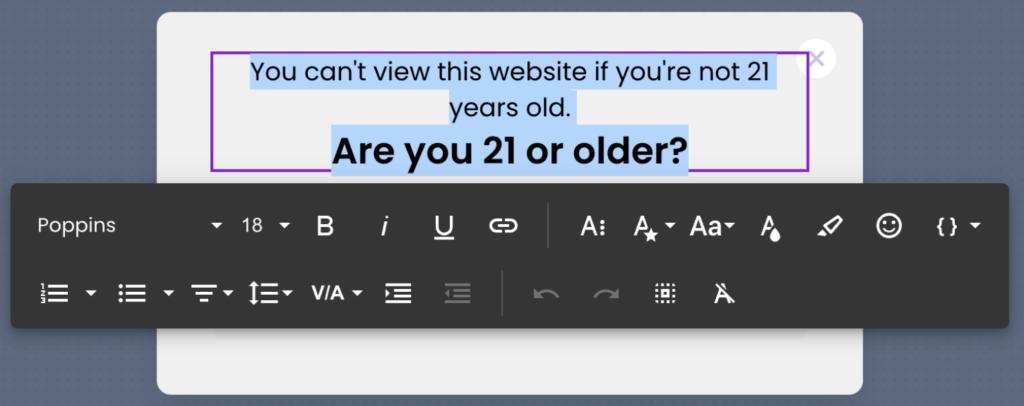Toggle bold formatting

(x=325, y=226)
